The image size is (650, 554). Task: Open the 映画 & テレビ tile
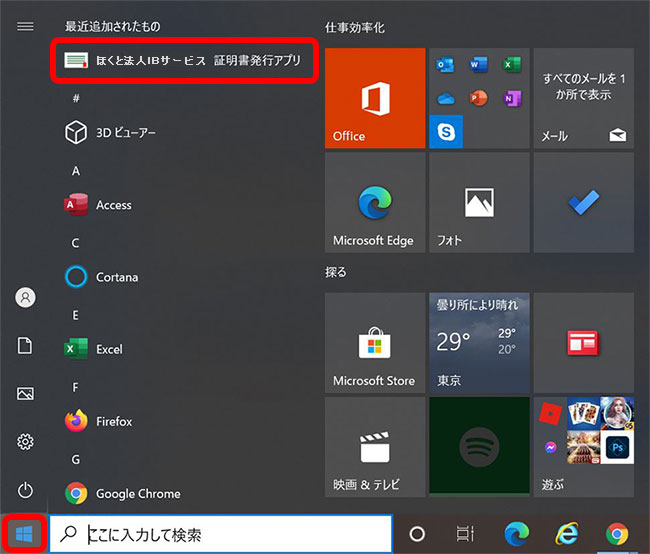click(x=374, y=447)
